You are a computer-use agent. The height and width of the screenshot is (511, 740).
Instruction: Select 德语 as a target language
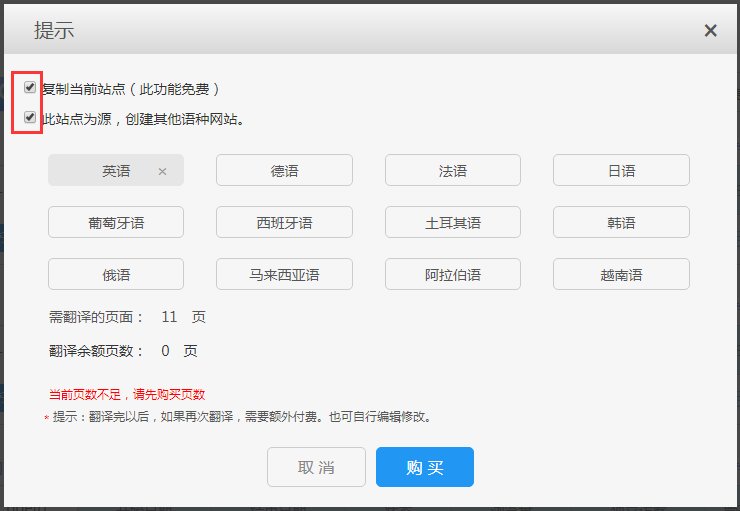[x=284, y=171]
